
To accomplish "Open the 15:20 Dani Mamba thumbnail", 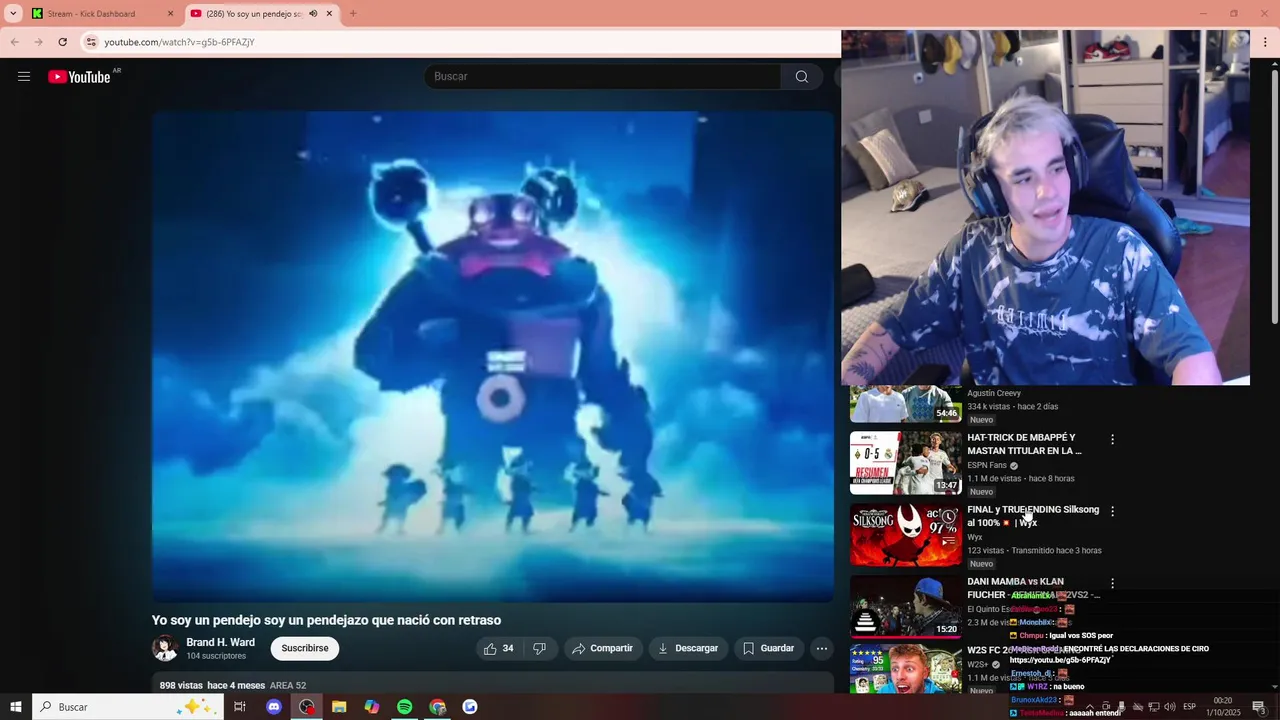I will (906, 607).
